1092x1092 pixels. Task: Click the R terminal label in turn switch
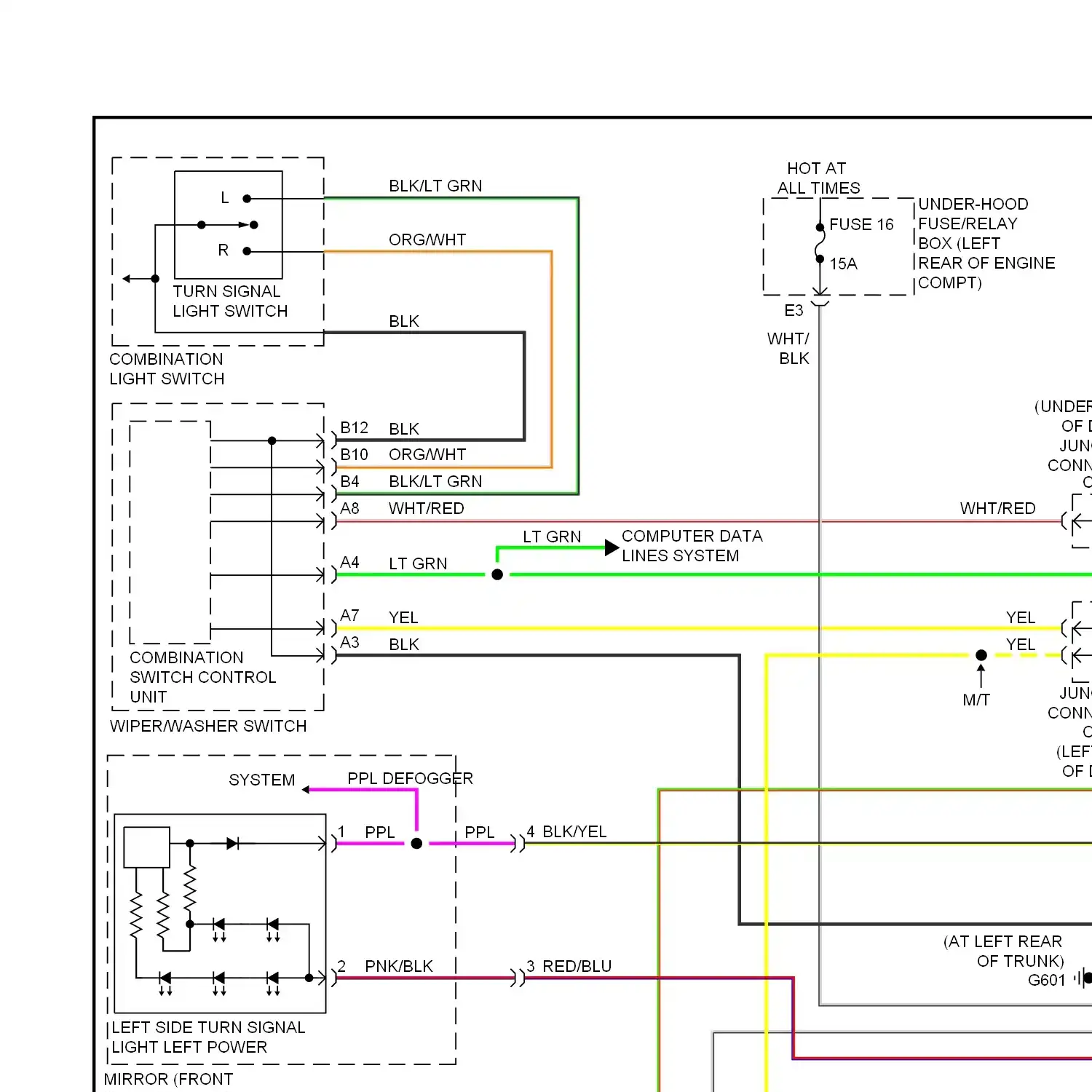223,250
